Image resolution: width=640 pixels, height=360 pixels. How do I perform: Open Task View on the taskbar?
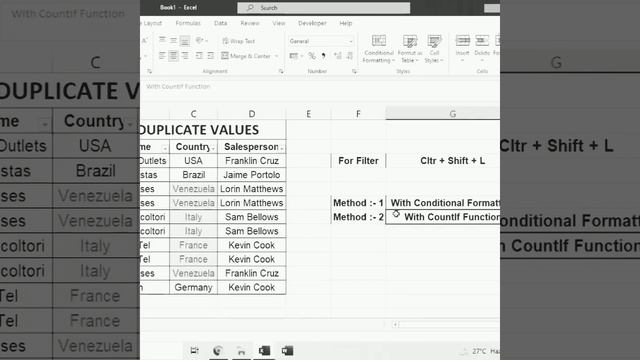pos(195,351)
